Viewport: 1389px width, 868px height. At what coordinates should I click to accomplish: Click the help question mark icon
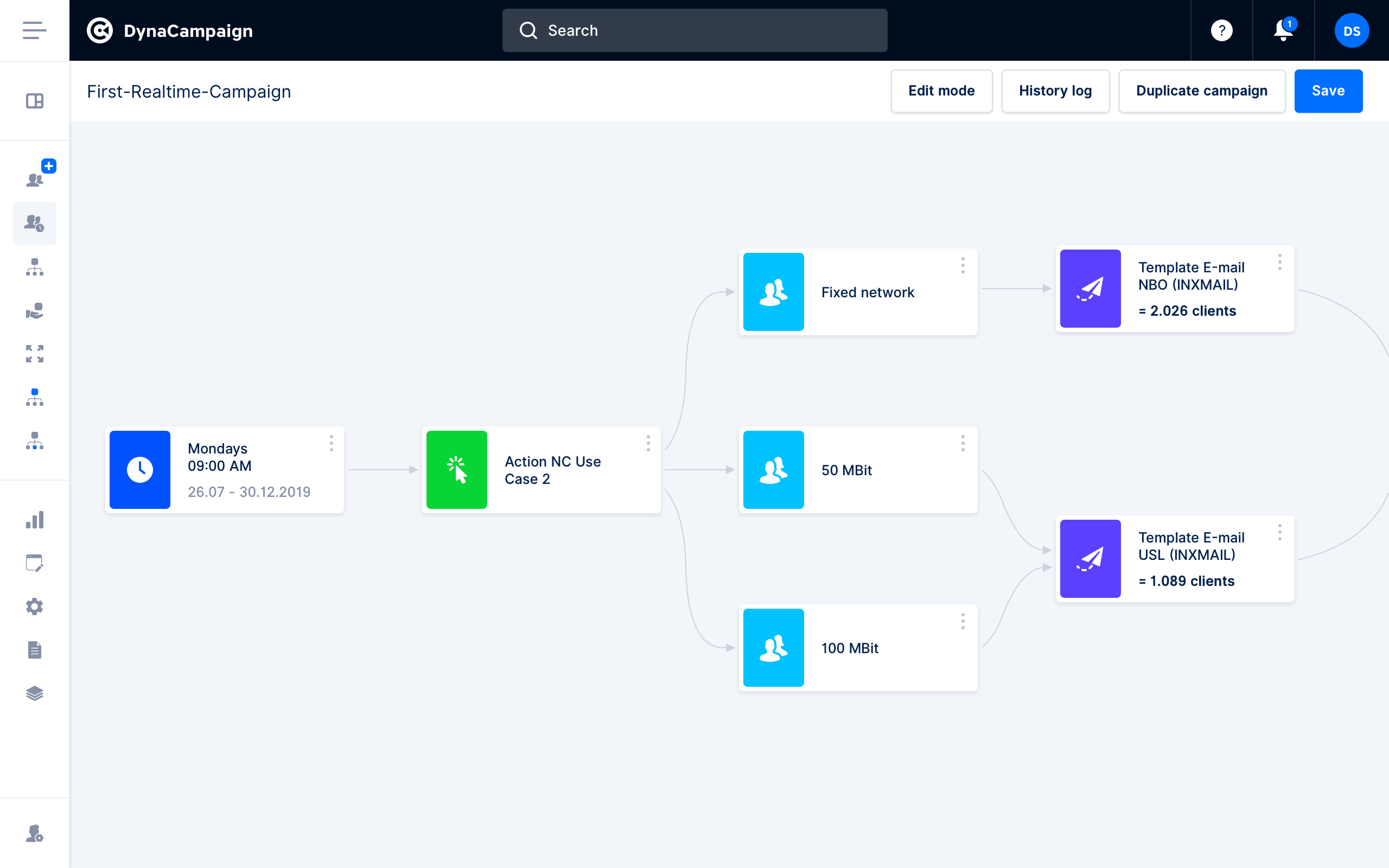click(1221, 30)
